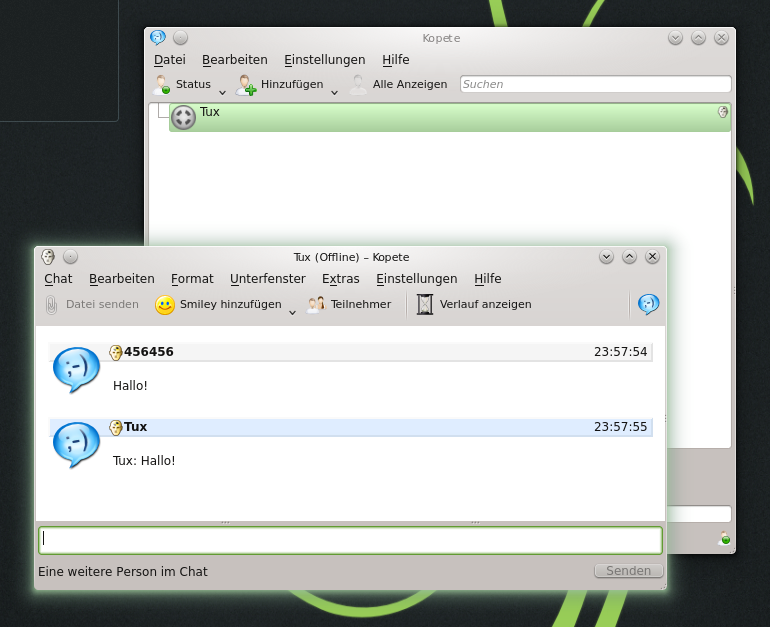Click the Kopete logo icon in chat toolbar
The width and height of the screenshot is (770, 627).
pos(648,304)
